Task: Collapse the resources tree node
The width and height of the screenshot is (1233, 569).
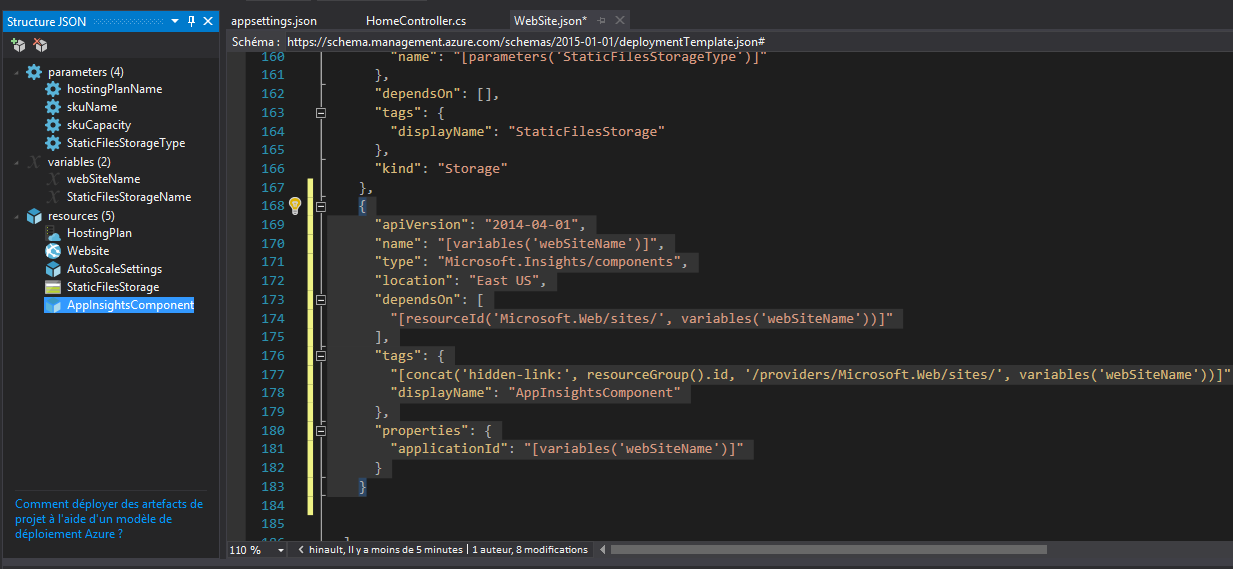Action: 17,216
